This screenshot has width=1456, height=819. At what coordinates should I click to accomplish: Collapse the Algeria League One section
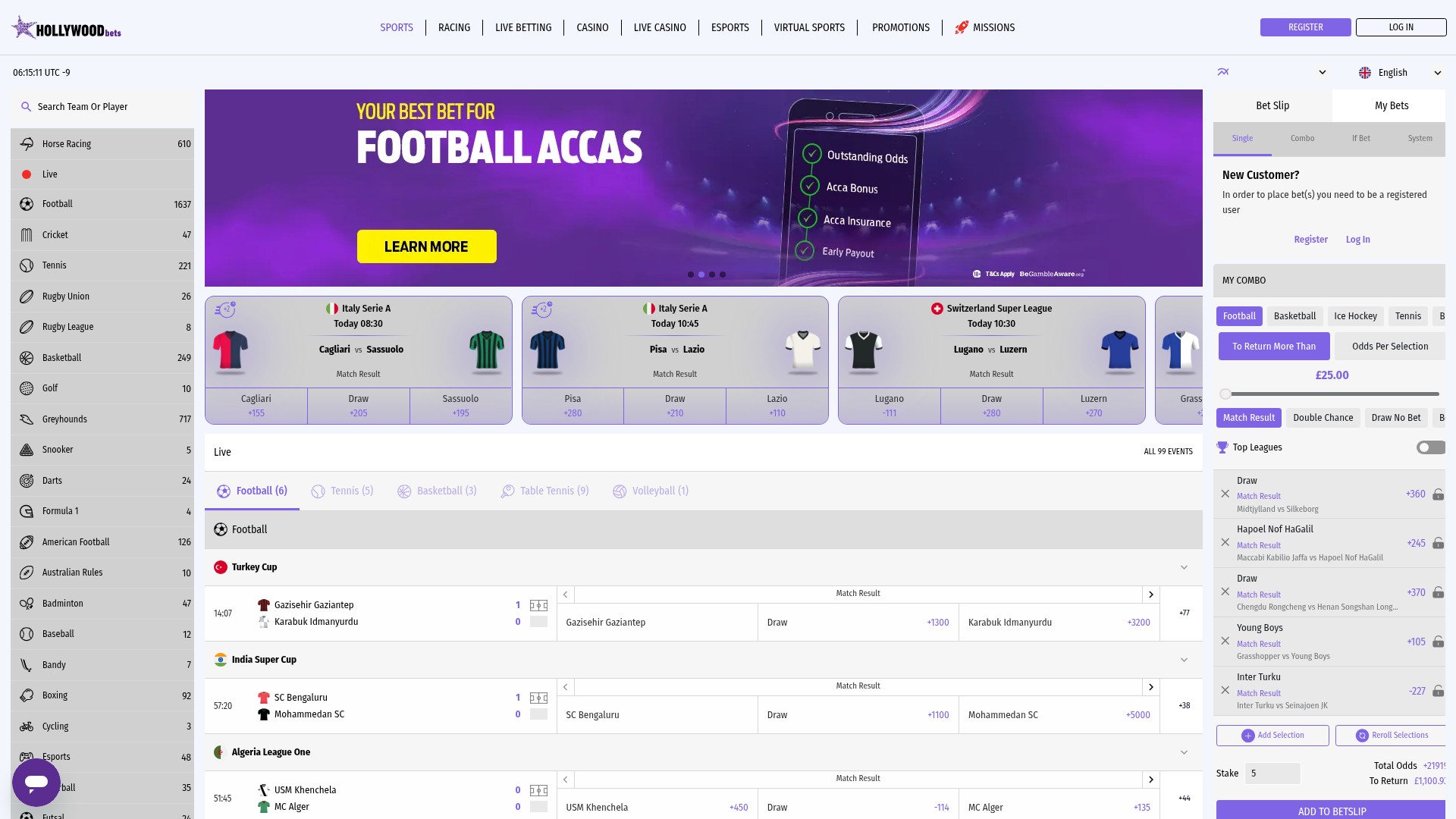1184,753
